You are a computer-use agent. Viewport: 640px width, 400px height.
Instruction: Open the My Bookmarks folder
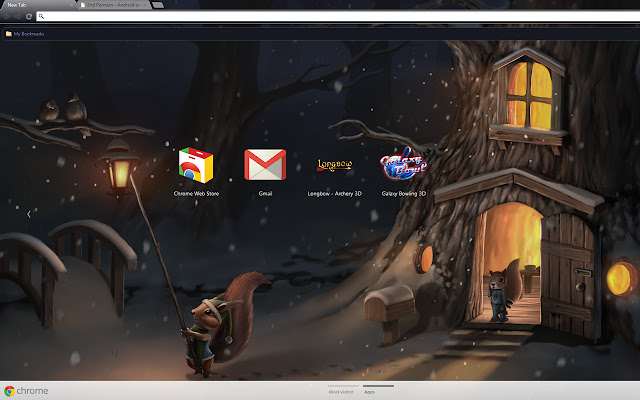(25, 34)
